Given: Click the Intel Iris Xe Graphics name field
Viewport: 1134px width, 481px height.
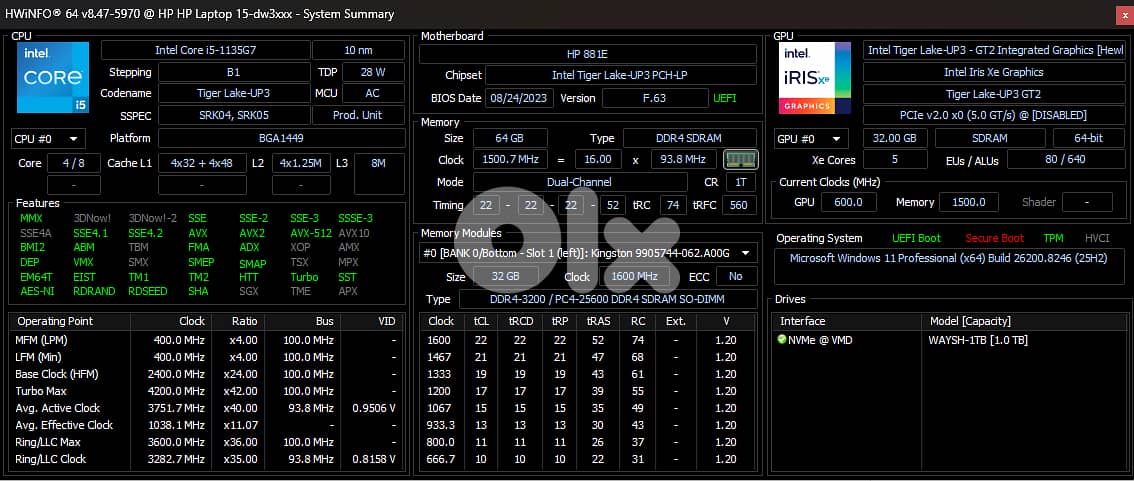Looking at the screenshot, I should pyautogui.click(x=993, y=72).
